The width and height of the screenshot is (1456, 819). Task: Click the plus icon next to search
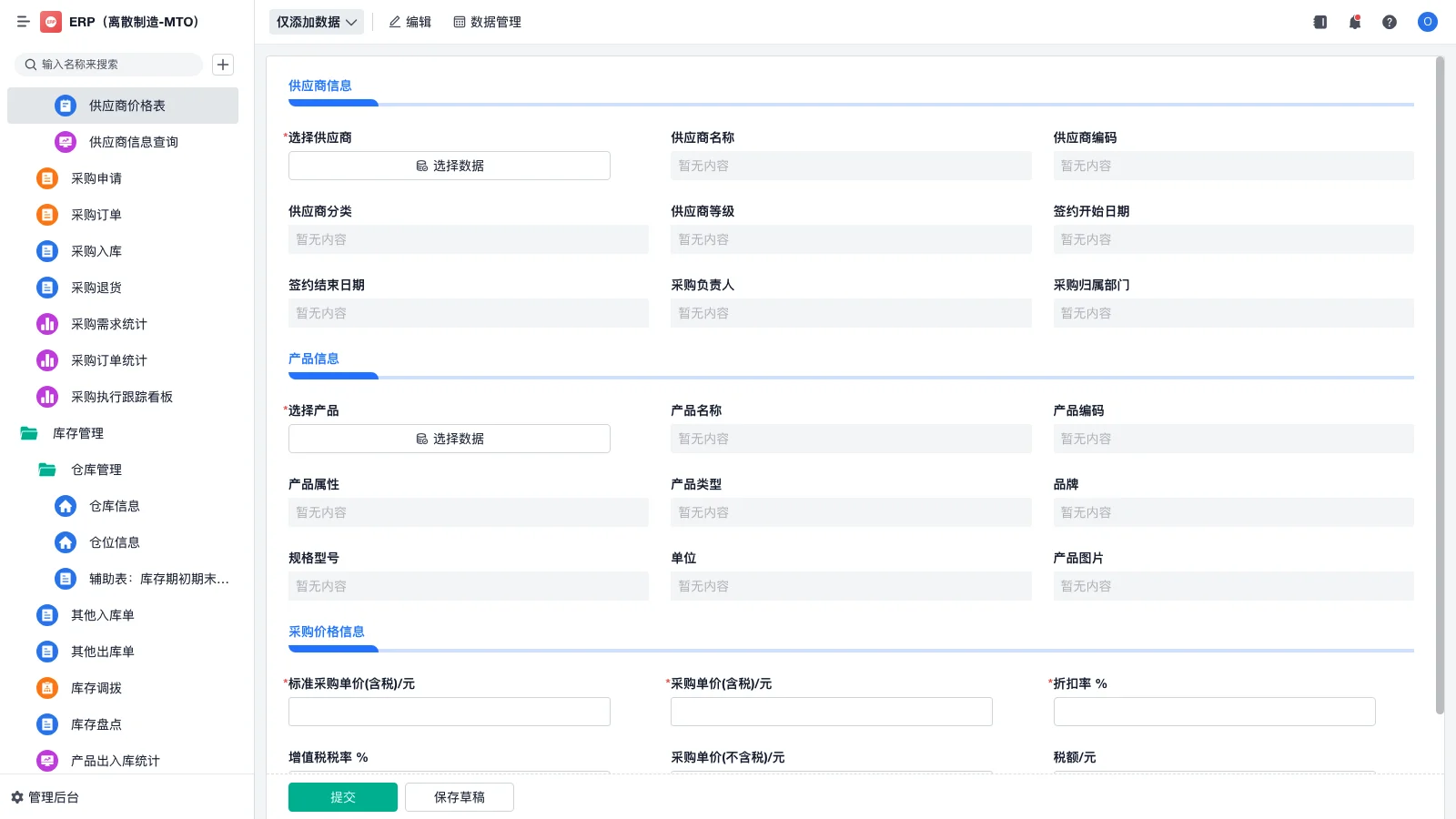point(223,65)
